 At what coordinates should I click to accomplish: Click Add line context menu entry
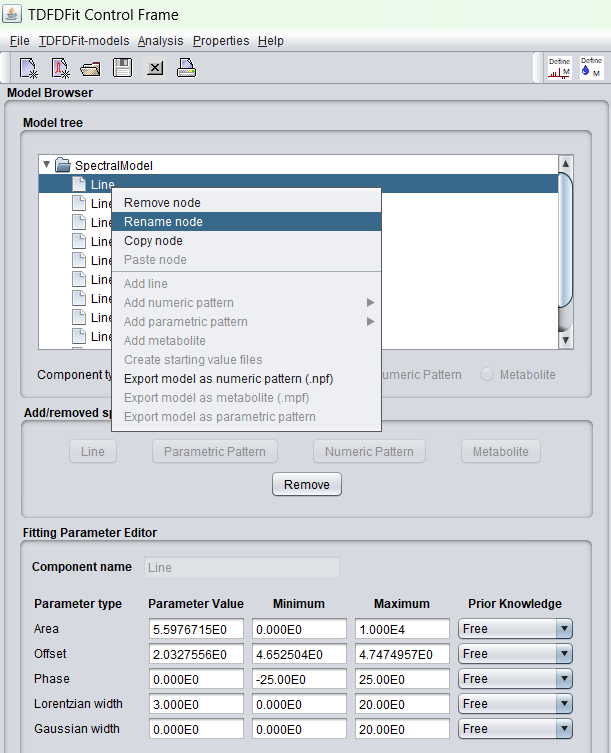[246, 284]
